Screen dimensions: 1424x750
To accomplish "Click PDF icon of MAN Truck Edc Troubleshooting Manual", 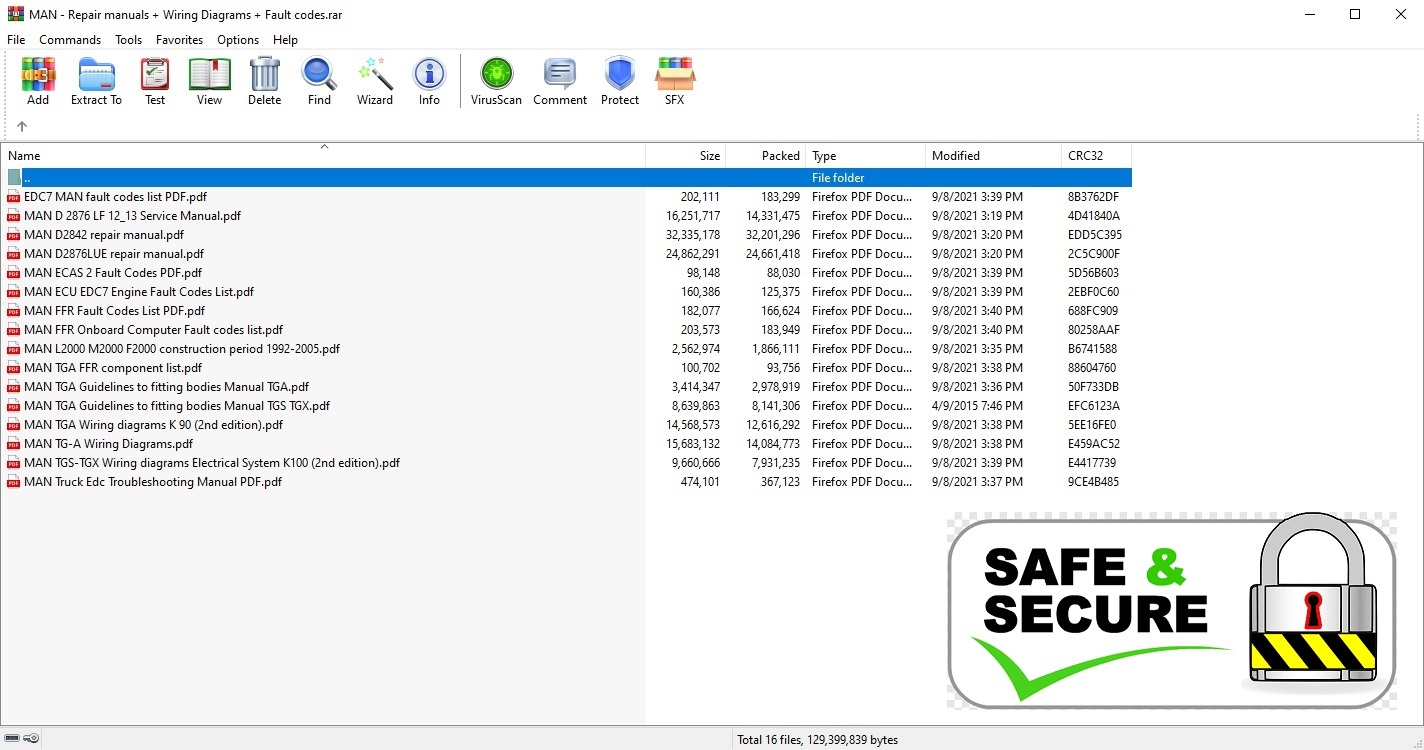I will [x=14, y=482].
